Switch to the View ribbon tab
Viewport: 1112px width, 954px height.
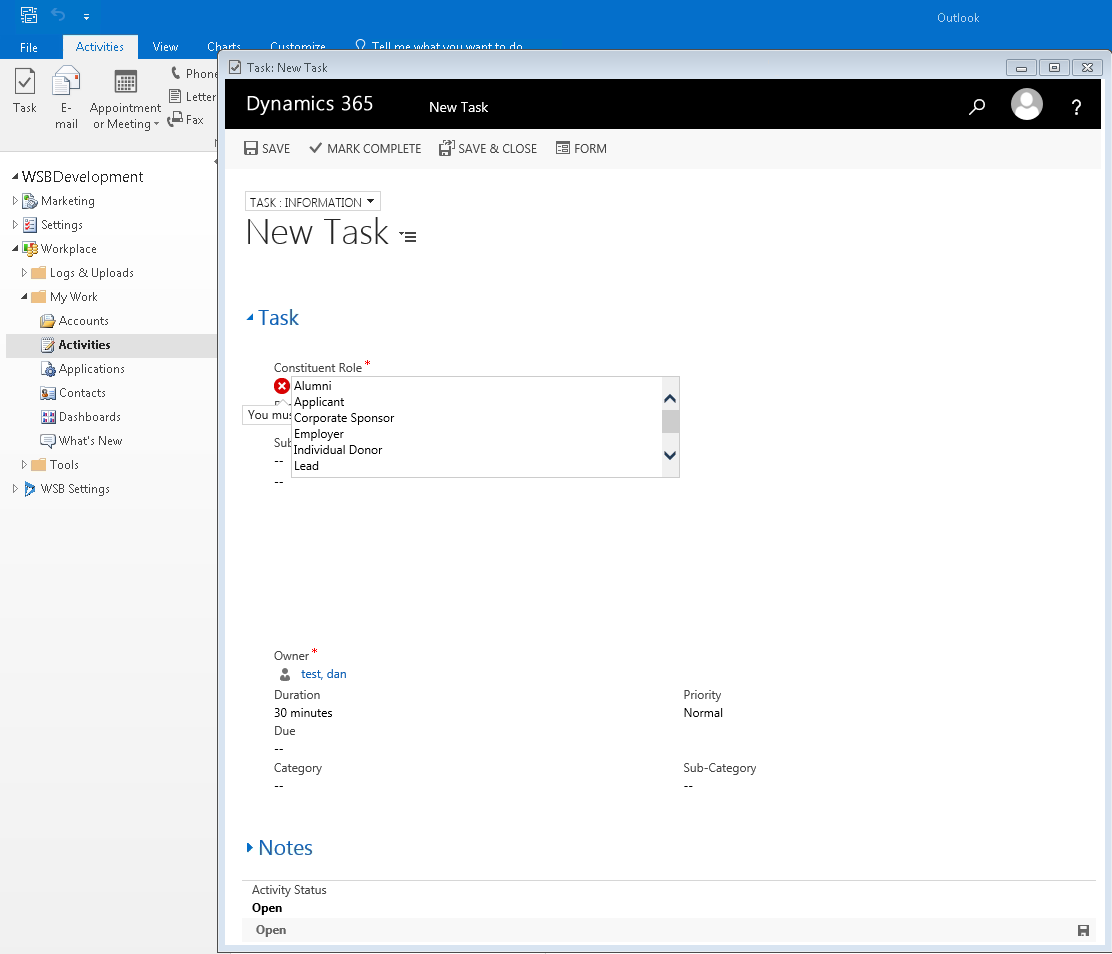click(165, 47)
